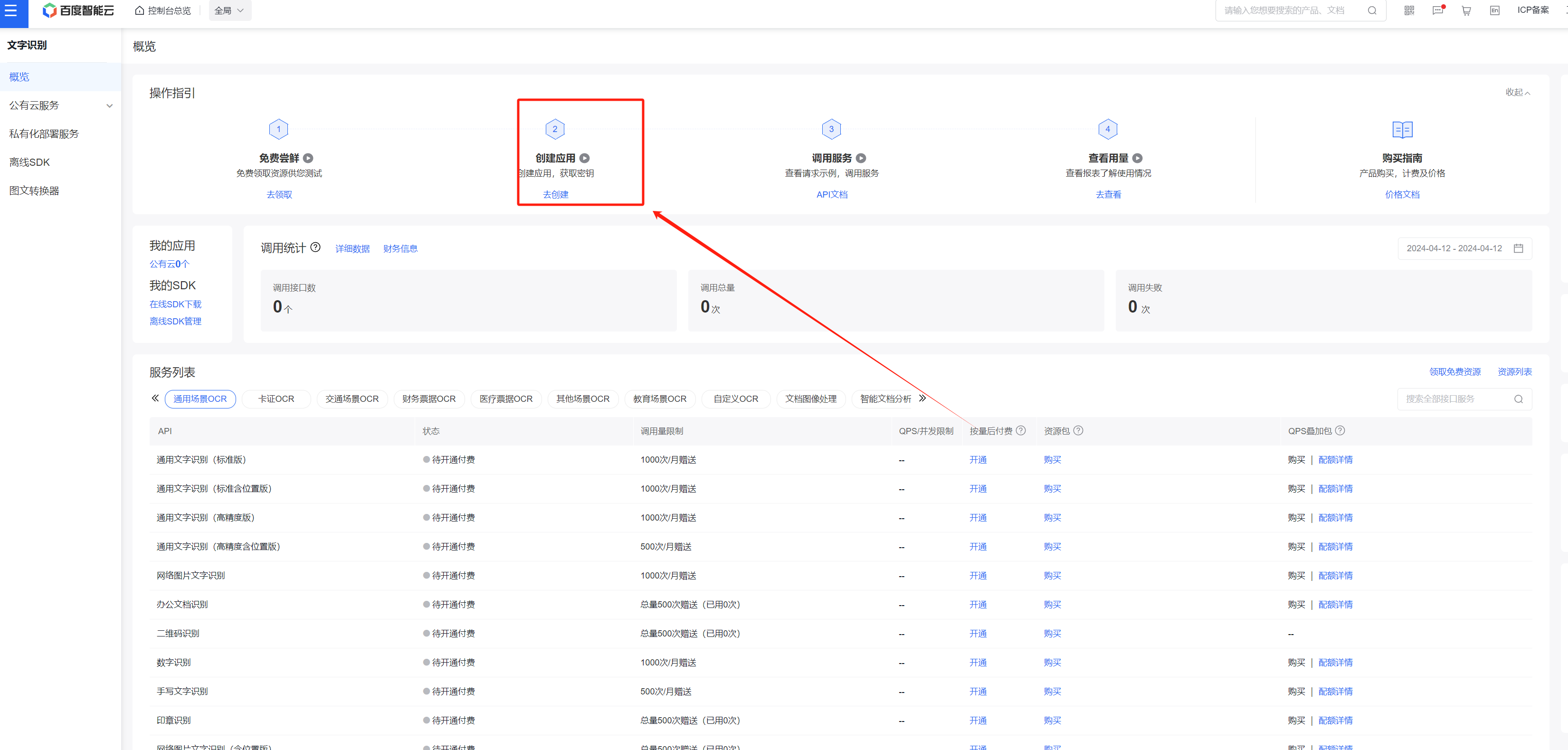Click the calendar icon in date range field
The height and width of the screenshot is (750, 1568).
tap(1518, 248)
